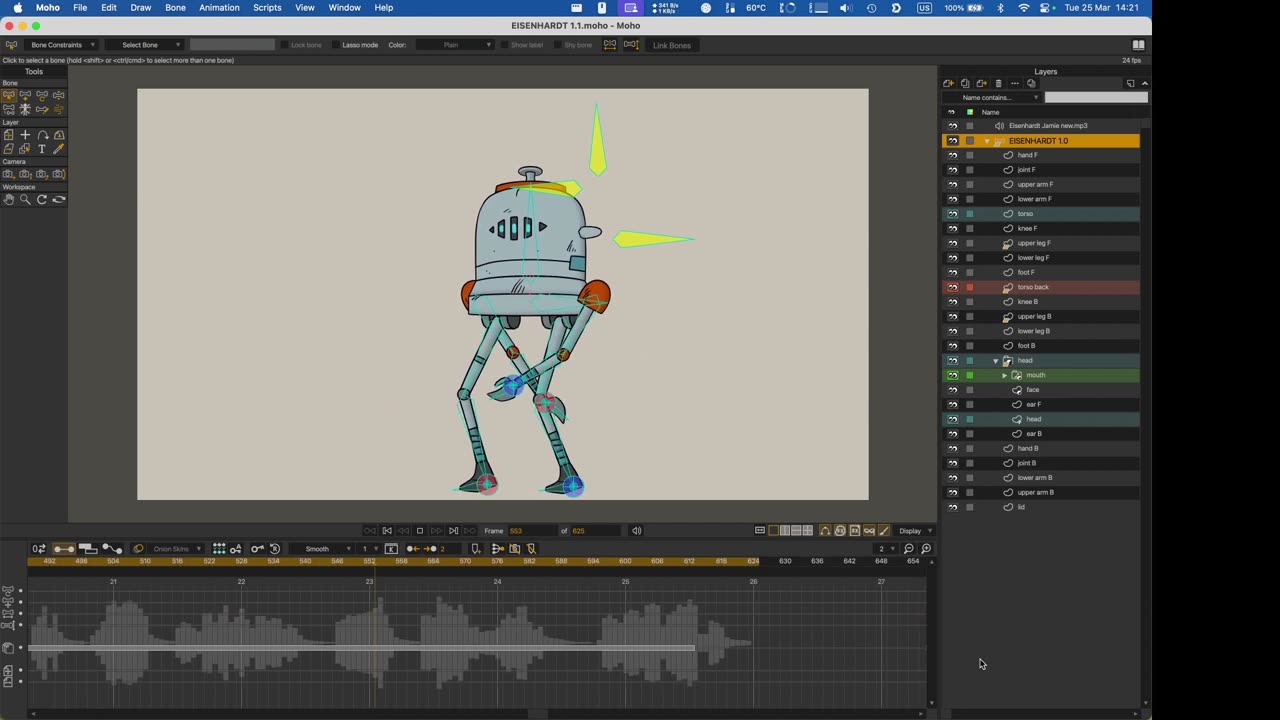Open the Scripts menu
The image size is (1280, 720).
click(x=267, y=8)
